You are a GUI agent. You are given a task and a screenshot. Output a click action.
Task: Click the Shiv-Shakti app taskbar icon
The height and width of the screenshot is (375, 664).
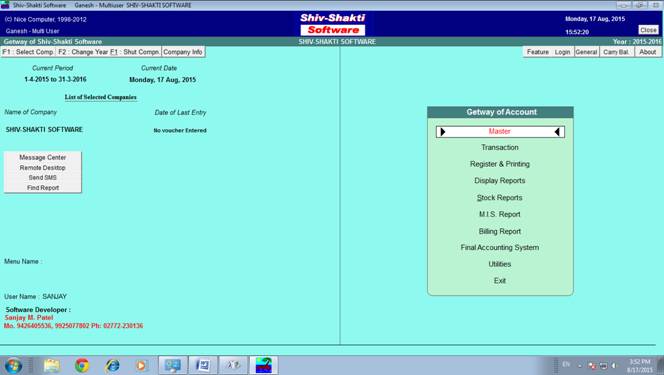pyautogui.click(x=263, y=365)
